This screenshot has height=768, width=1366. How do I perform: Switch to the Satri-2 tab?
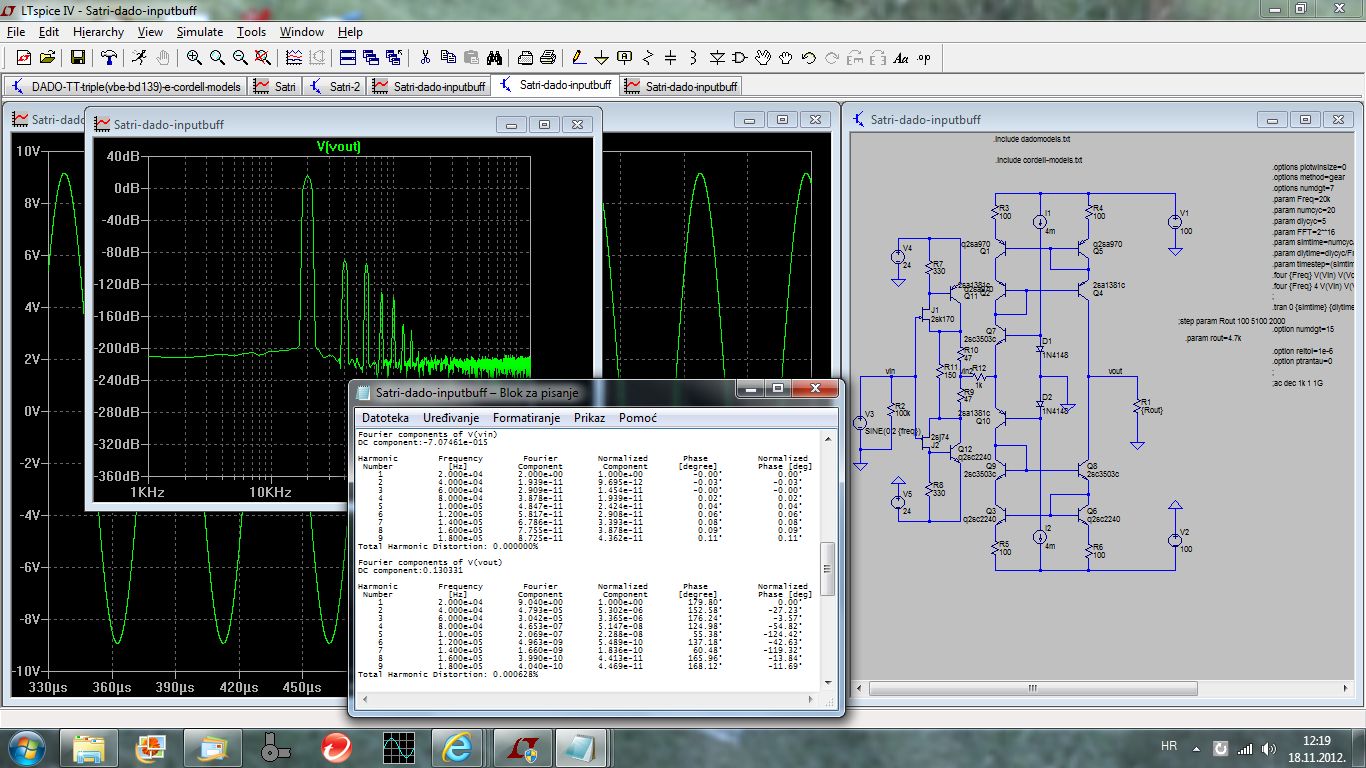tap(335, 86)
